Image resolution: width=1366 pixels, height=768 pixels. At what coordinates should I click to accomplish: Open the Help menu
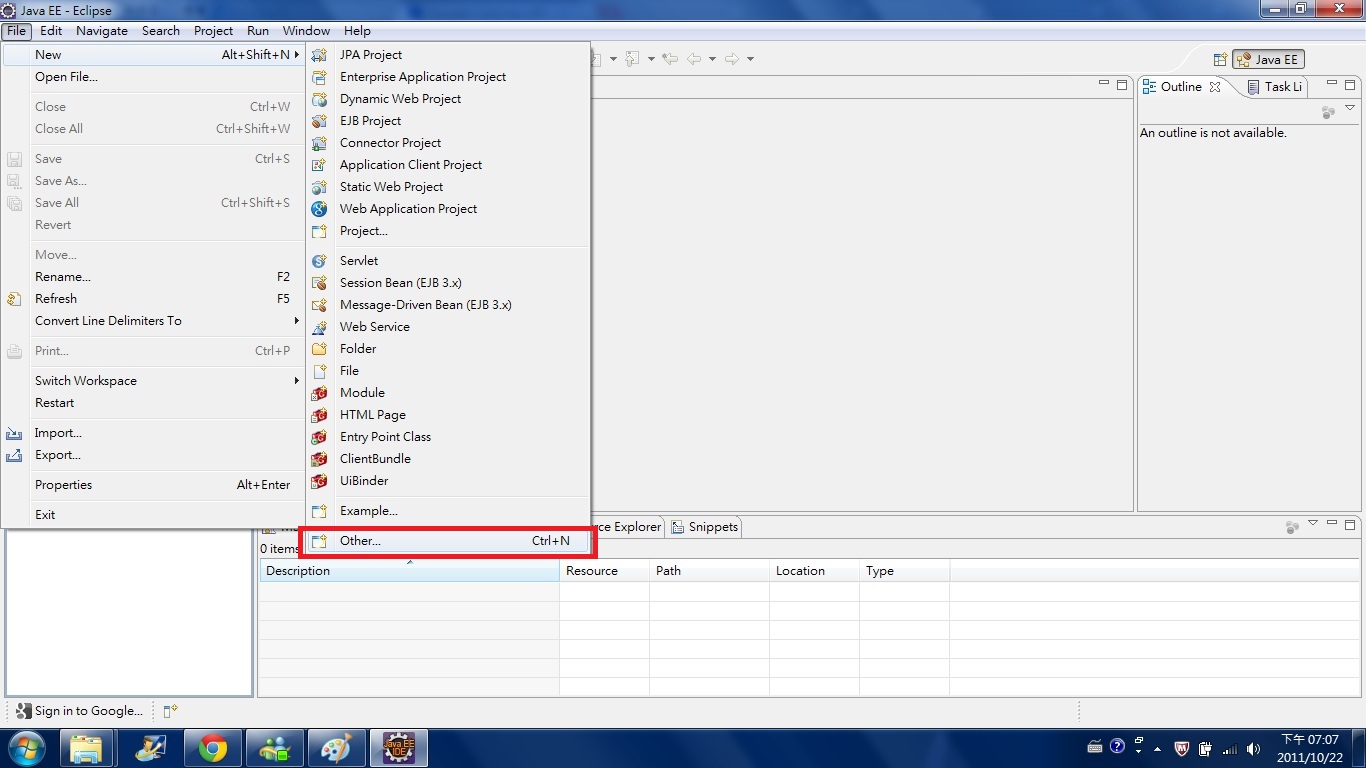pyautogui.click(x=357, y=31)
